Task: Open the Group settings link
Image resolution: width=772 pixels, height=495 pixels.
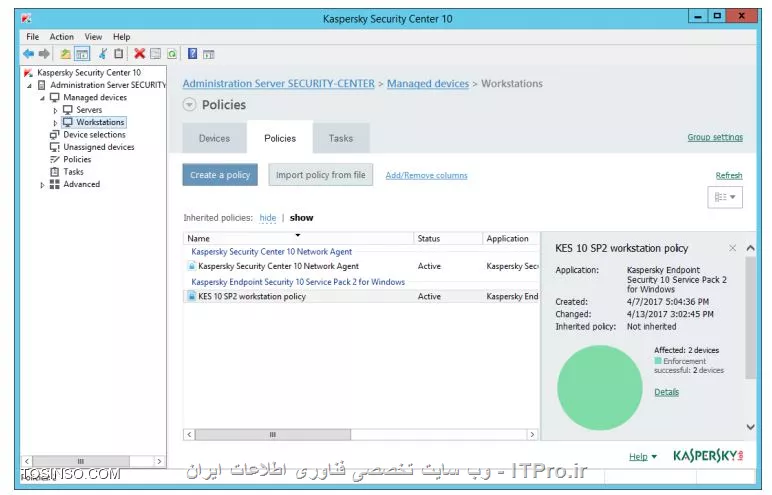Action: tap(715, 137)
